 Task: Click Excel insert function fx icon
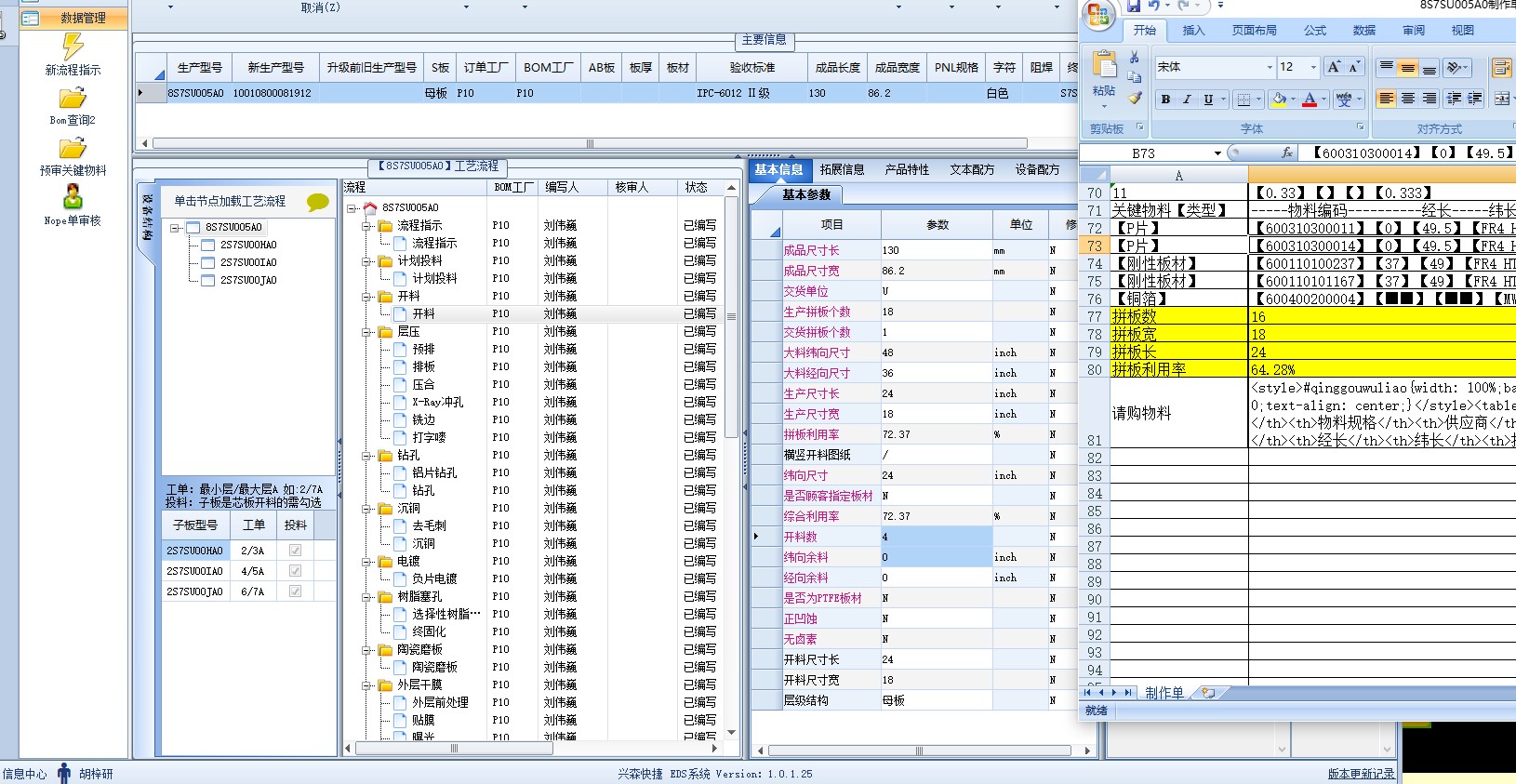tap(1287, 153)
